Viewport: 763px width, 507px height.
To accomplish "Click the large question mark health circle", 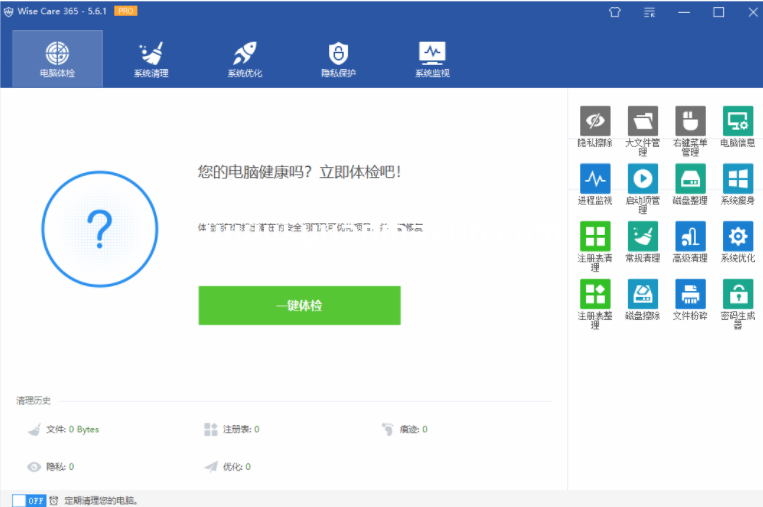I will point(100,229).
